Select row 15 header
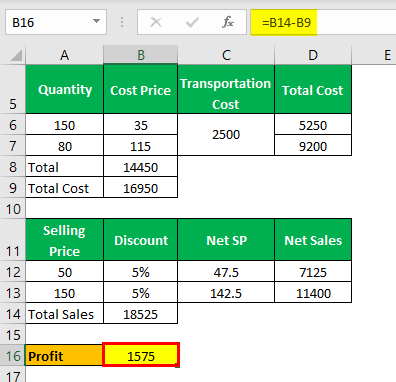Viewport: 396px width, 382px height. (x=13, y=335)
